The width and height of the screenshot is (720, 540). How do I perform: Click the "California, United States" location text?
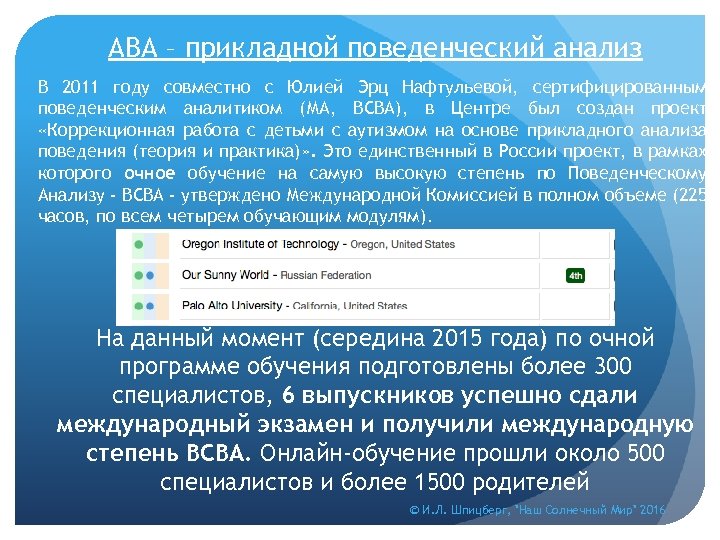coord(349,306)
